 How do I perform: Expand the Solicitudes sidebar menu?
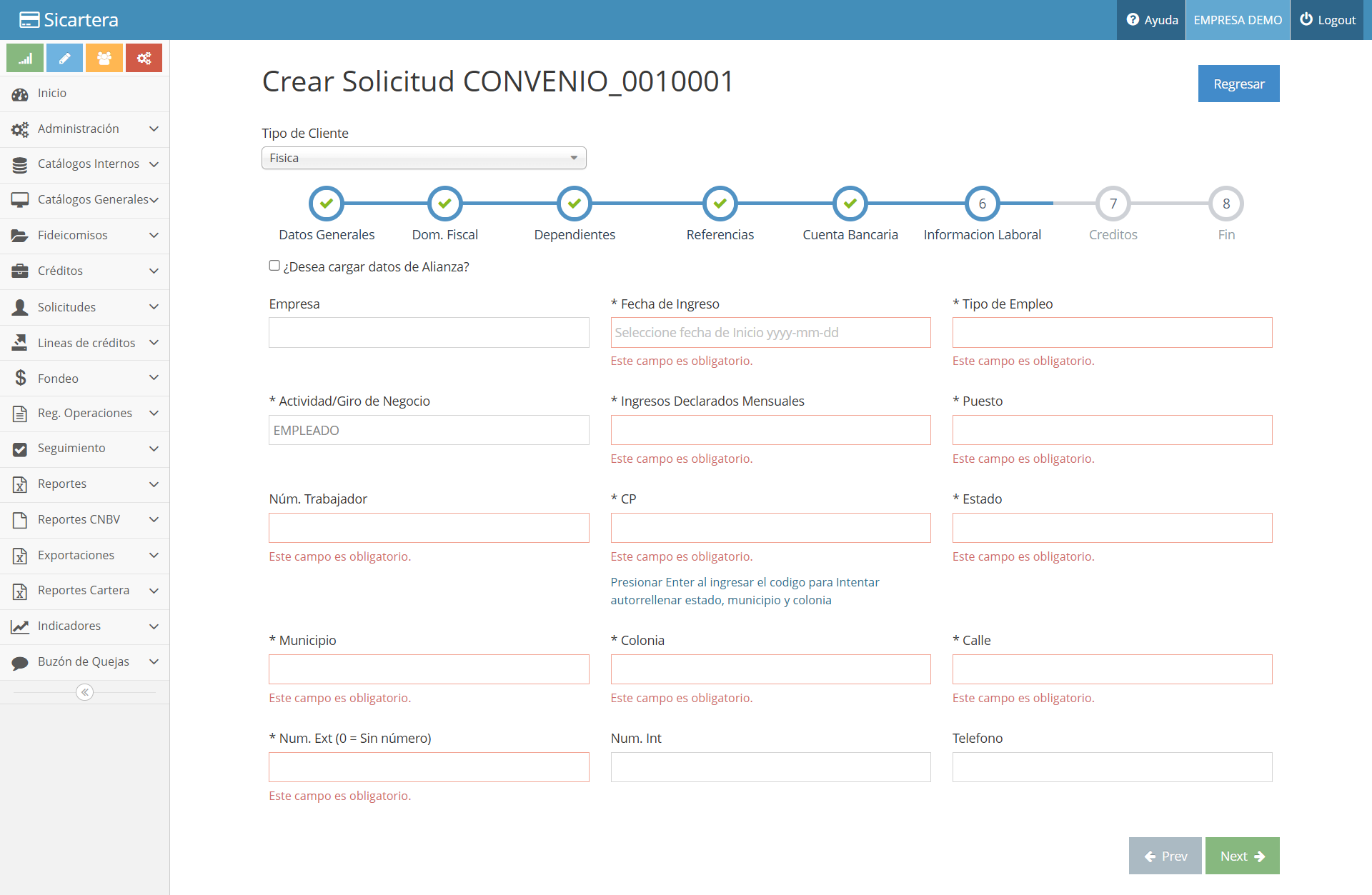coord(84,308)
